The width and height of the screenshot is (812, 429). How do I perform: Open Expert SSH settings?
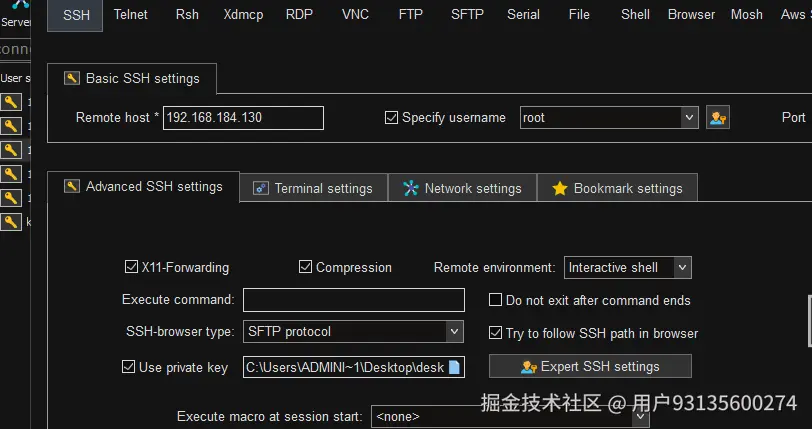[590, 366]
